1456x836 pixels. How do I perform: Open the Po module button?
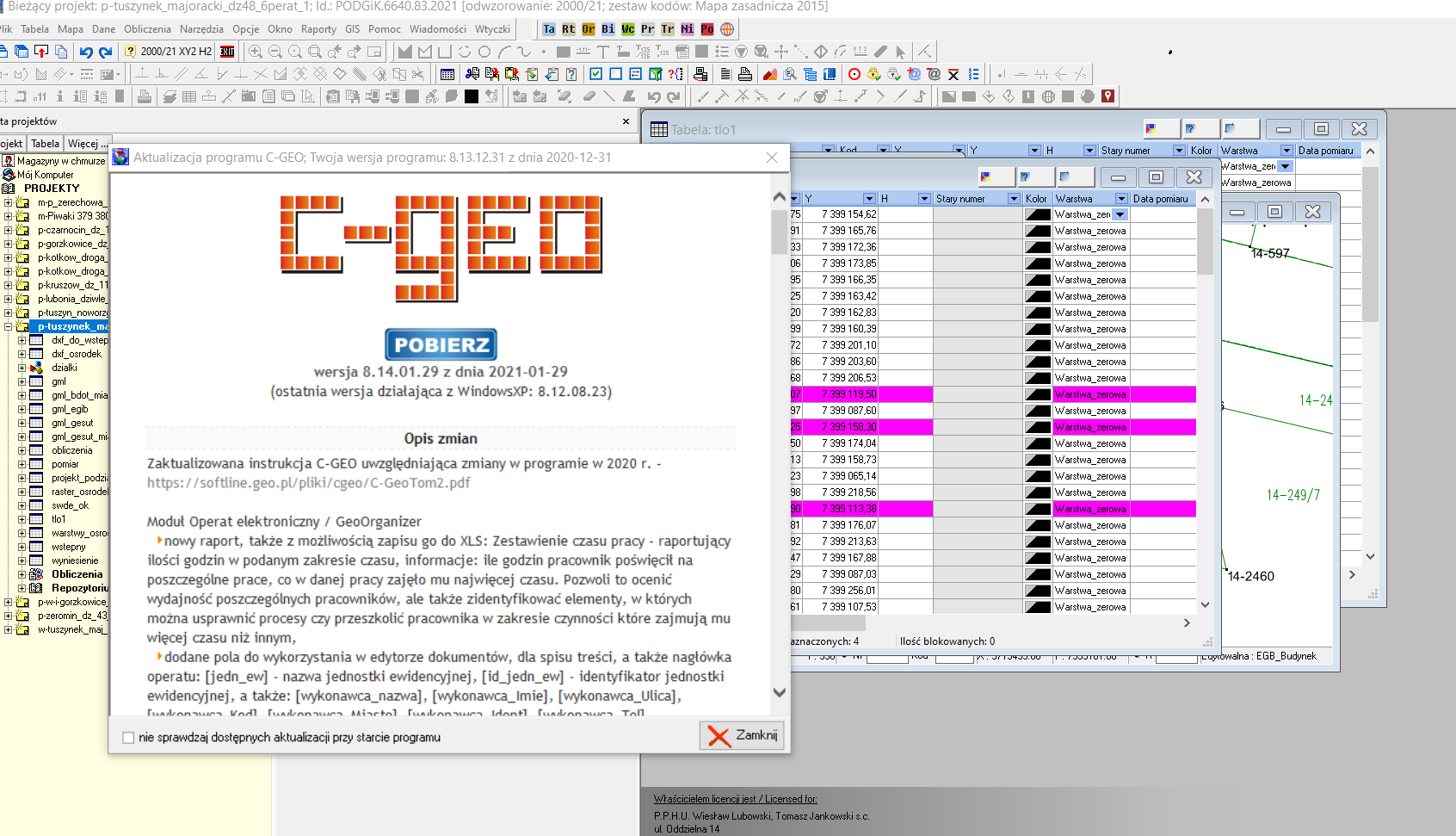point(707,29)
